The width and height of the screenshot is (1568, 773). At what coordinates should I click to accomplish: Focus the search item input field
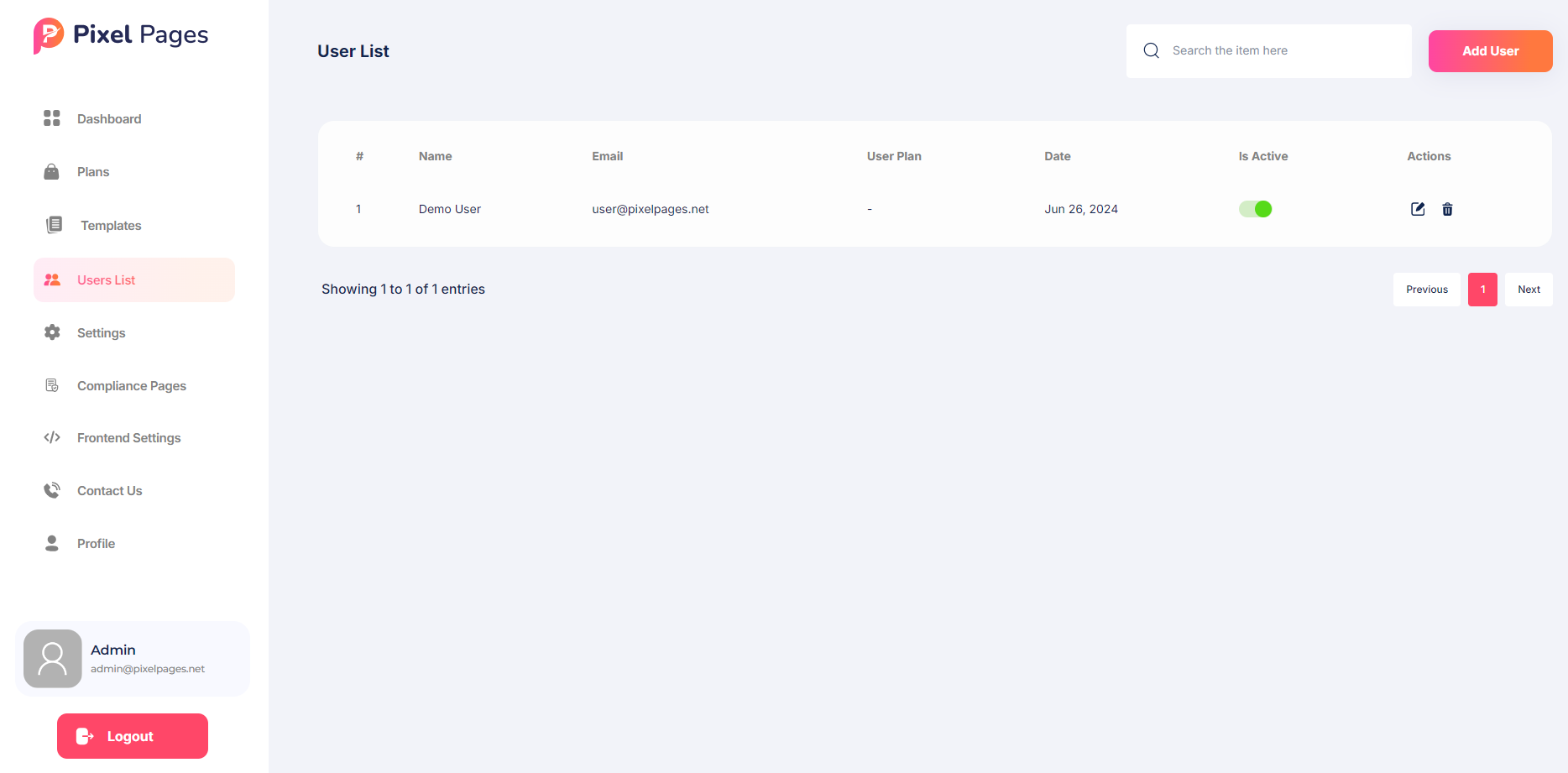1269,51
